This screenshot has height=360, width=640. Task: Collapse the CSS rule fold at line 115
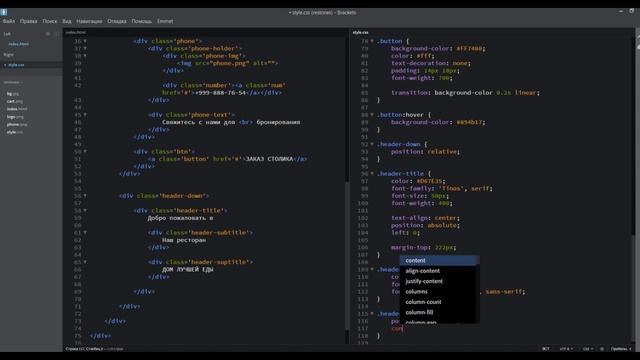click(372, 313)
